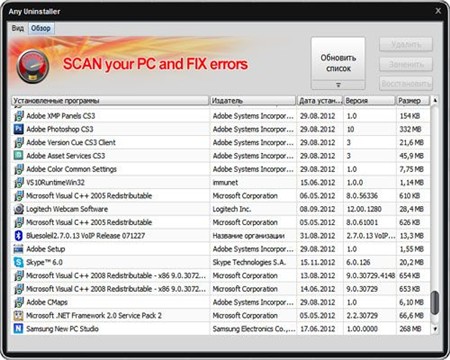Click the red scan gauge icon in banner

[x=33, y=66]
